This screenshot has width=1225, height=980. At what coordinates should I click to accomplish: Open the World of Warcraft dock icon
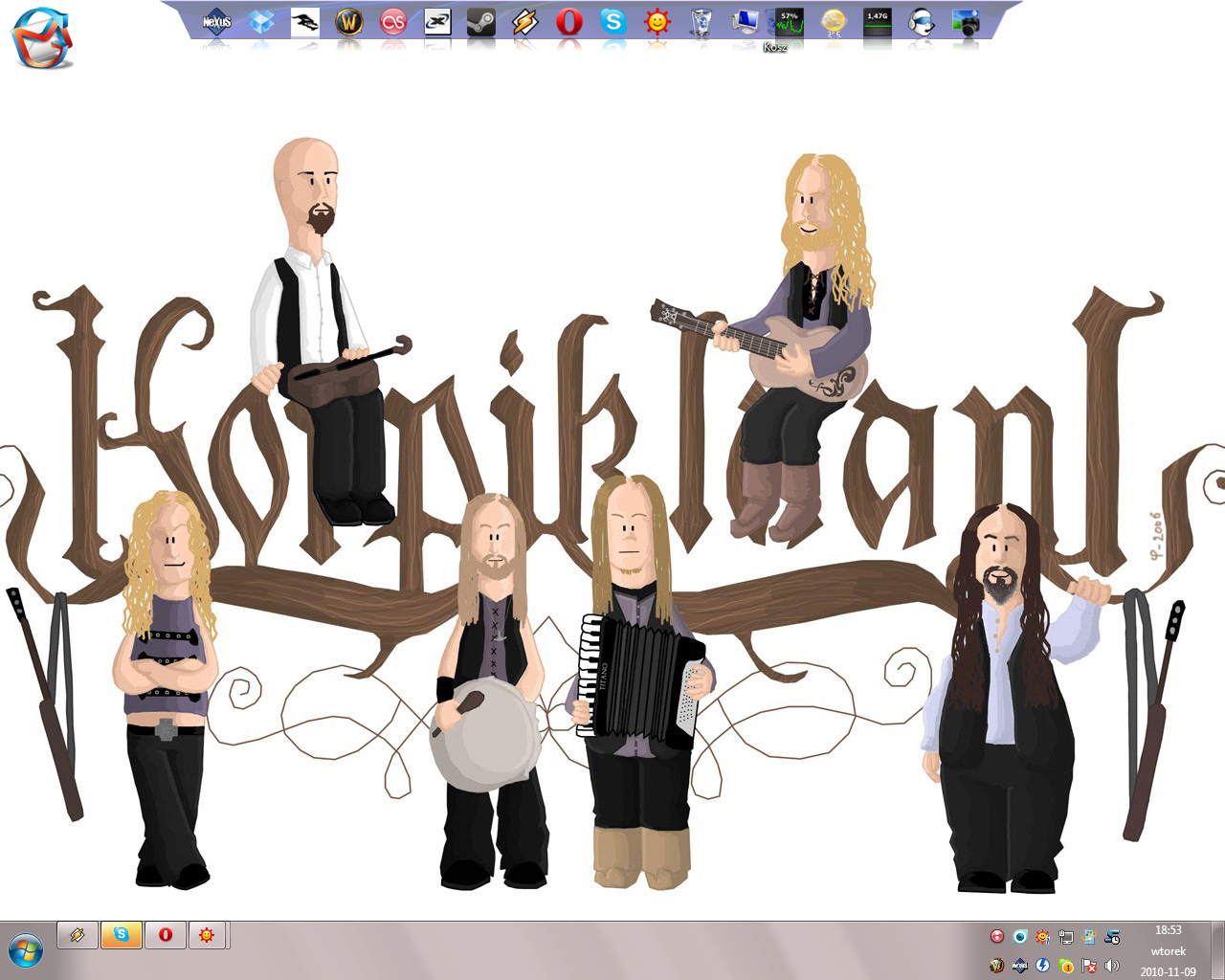coord(349,21)
